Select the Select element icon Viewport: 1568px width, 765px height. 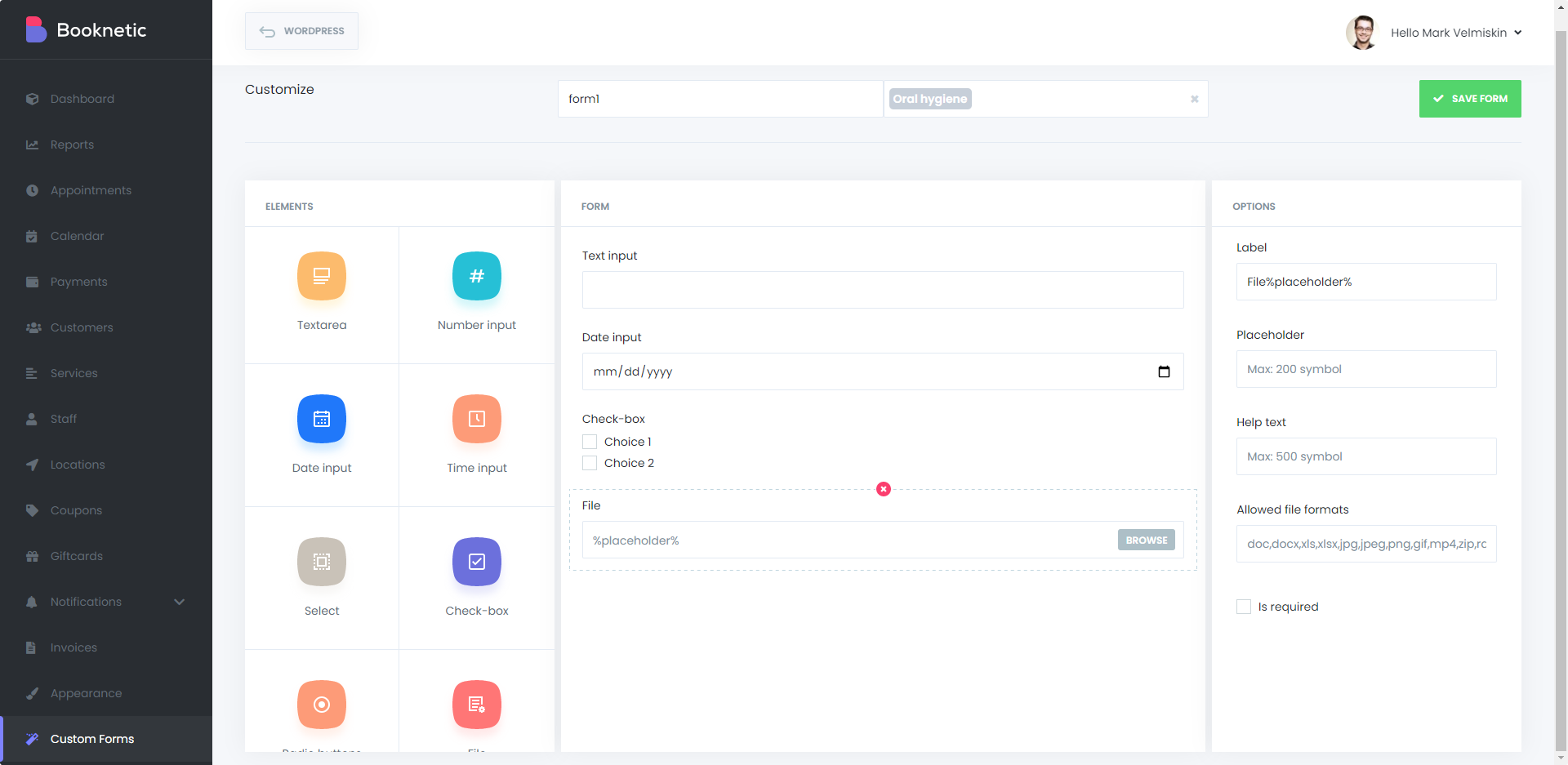321,561
